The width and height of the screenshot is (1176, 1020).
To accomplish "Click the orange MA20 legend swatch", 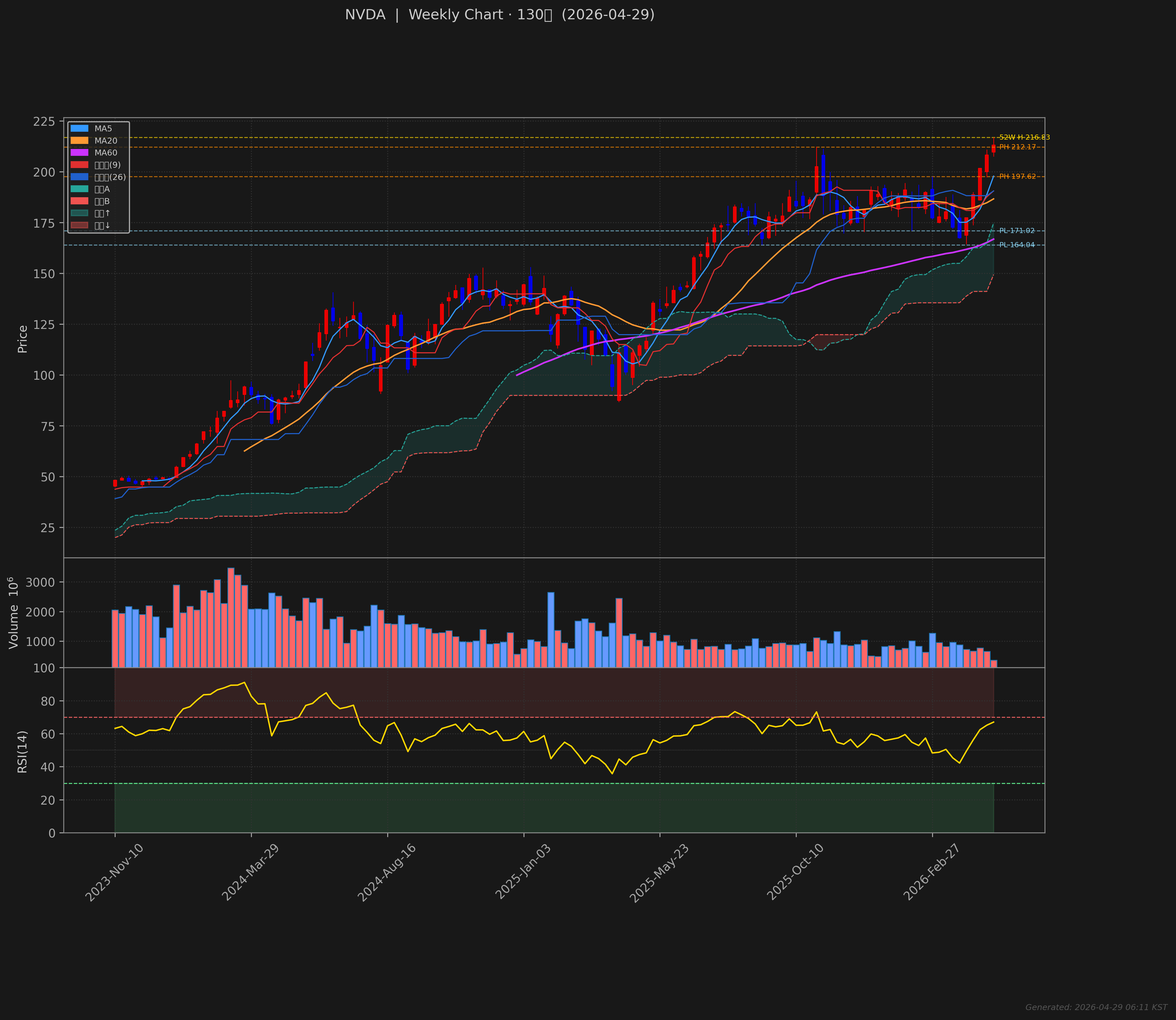I will pos(79,140).
